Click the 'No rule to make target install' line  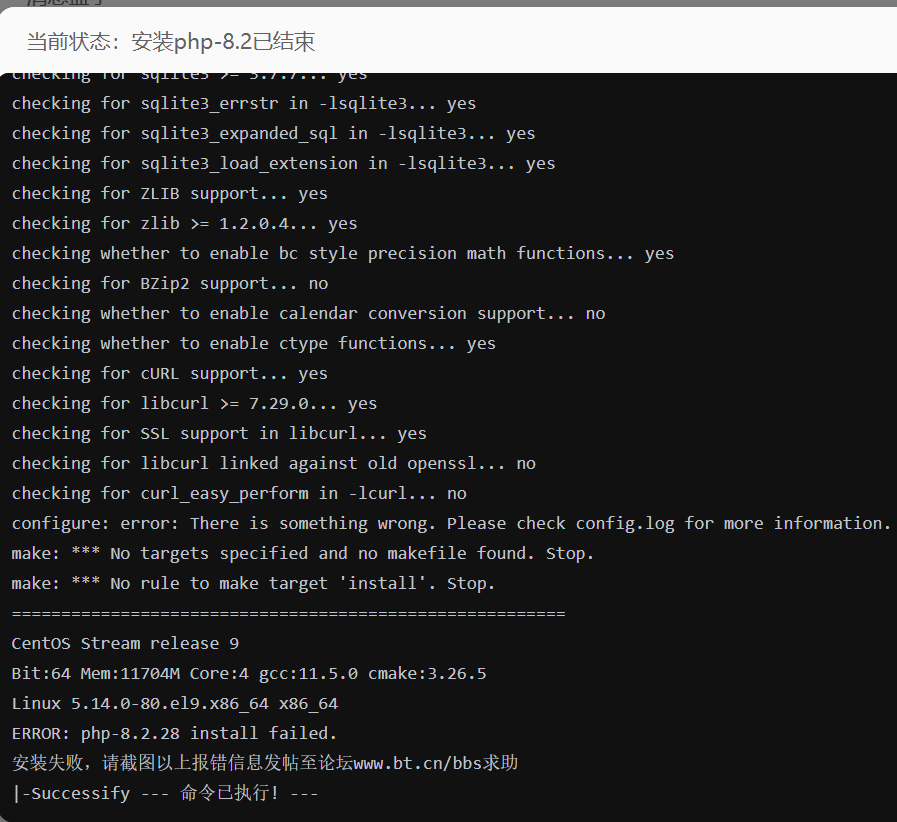(x=253, y=583)
